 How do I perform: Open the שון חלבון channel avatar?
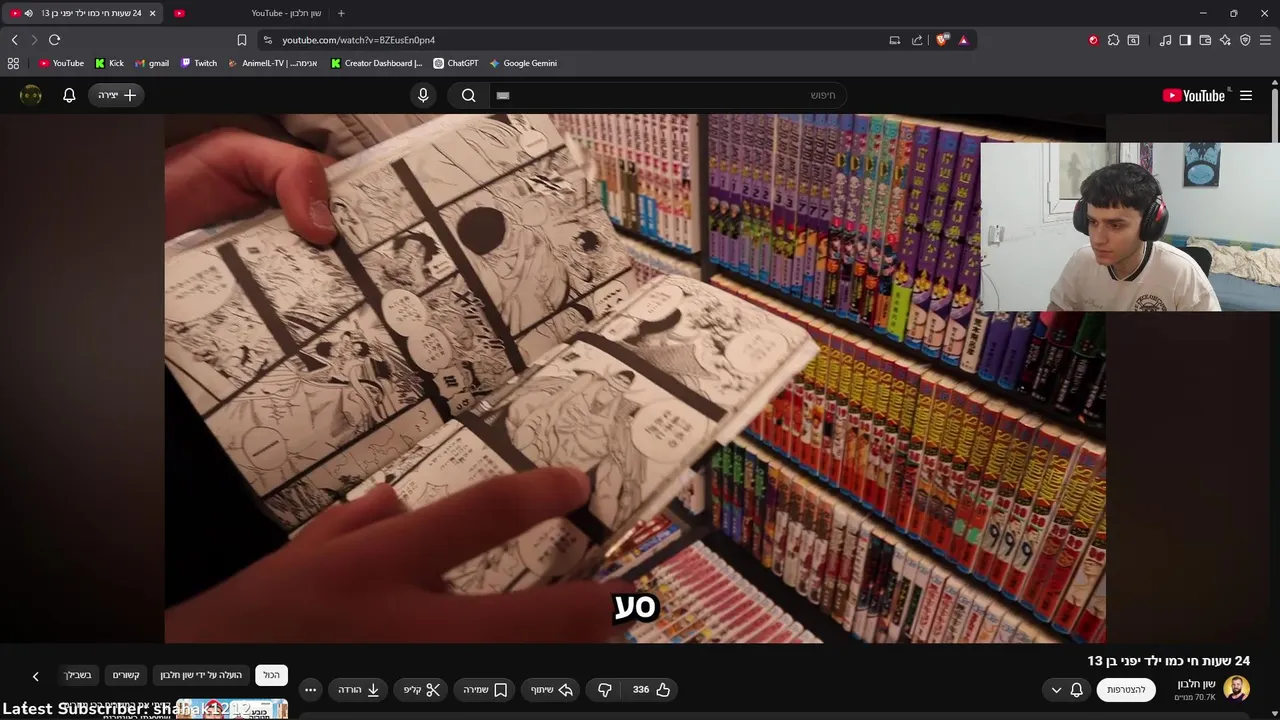pyautogui.click(x=1237, y=689)
